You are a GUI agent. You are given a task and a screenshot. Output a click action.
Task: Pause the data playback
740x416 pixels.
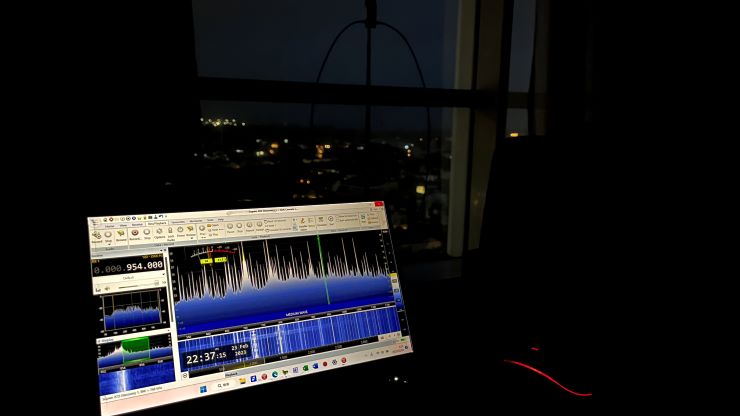[x=230, y=227]
